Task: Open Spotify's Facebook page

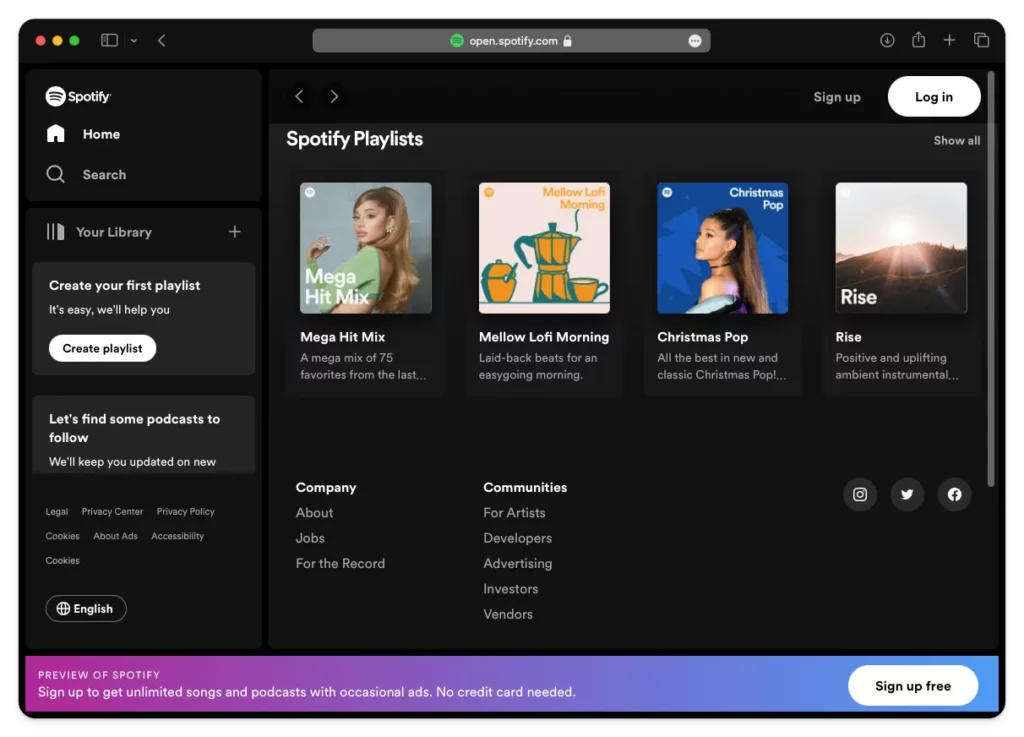Action: [x=953, y=494]
